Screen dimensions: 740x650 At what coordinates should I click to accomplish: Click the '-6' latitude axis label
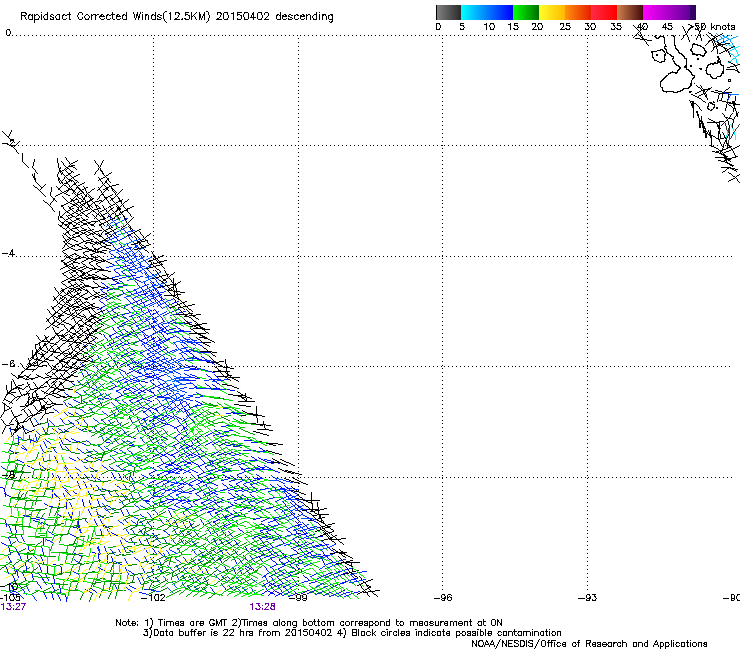click(8, 364)
